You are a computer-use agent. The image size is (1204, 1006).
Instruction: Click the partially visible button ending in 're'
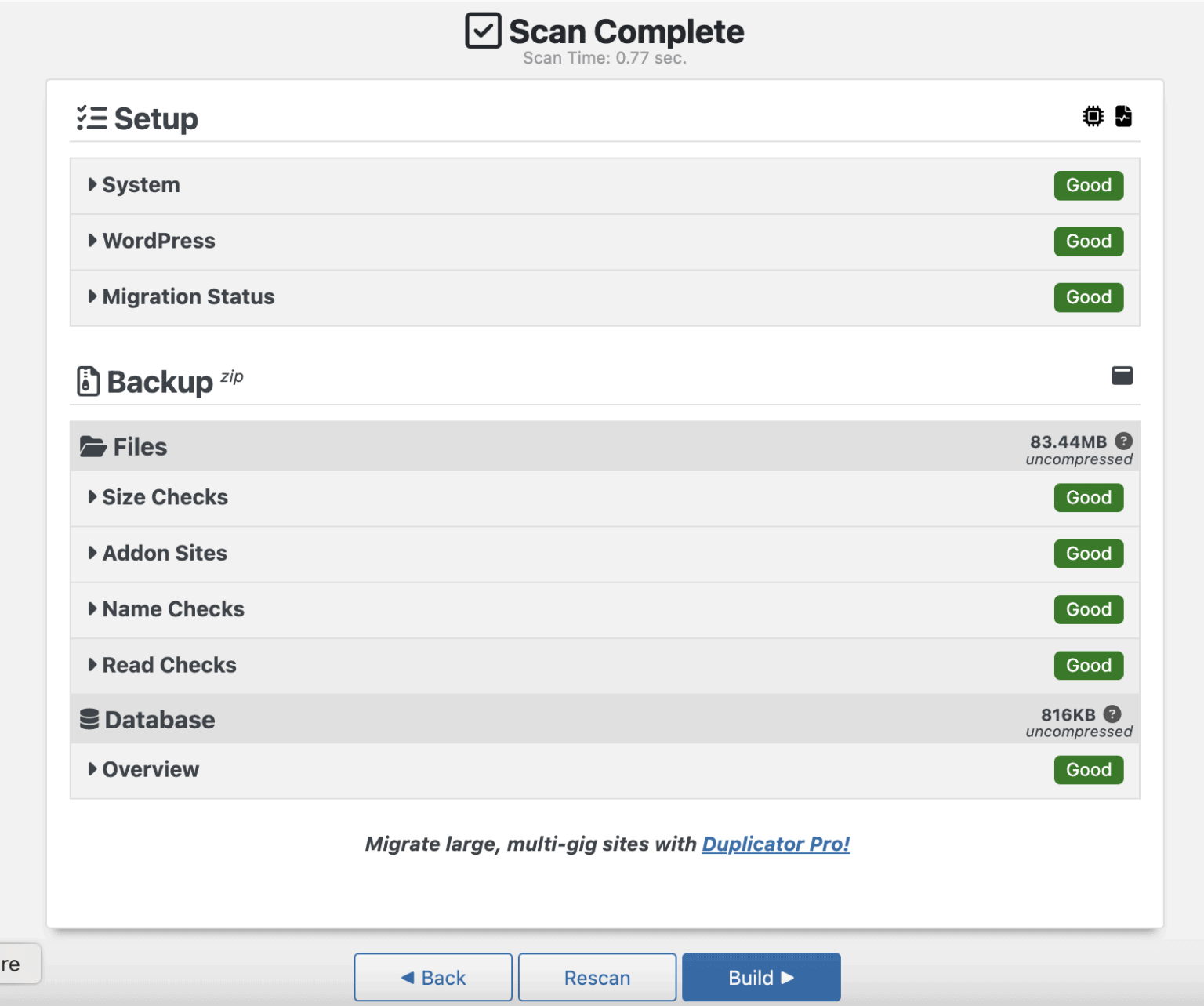(x=19, y=964)
